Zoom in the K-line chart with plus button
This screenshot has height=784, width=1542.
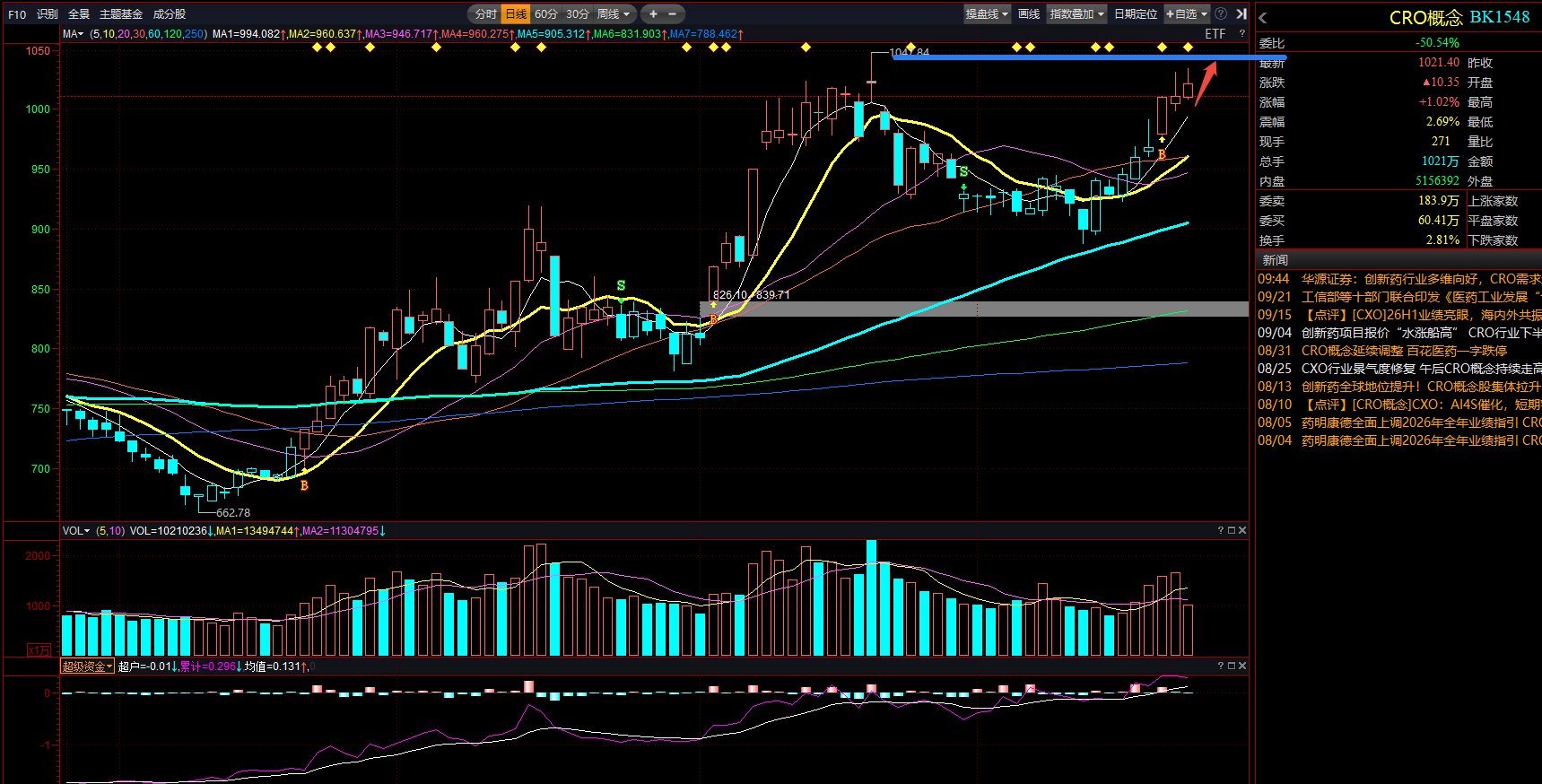(653, 13)
